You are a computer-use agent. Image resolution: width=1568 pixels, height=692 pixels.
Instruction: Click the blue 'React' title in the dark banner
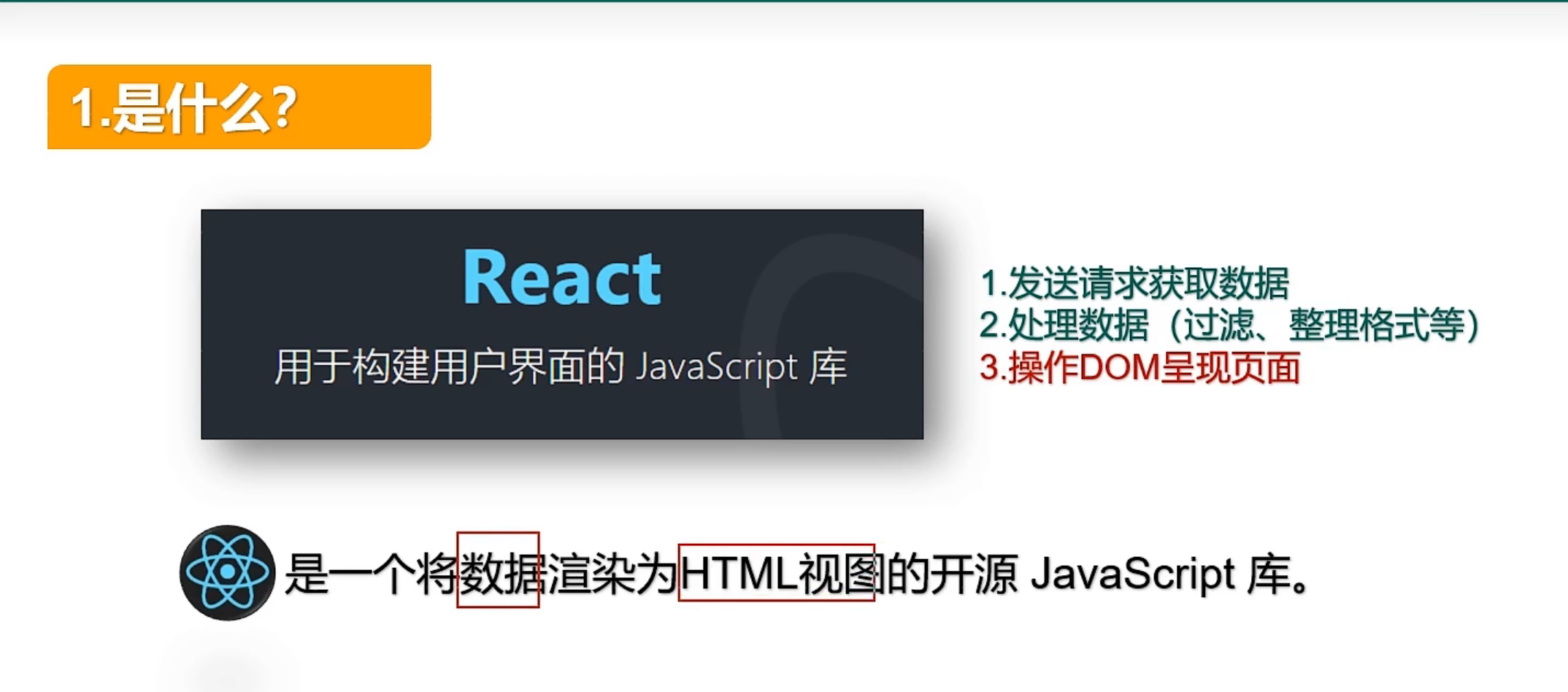pyautogui.click(x=562, y=277)
